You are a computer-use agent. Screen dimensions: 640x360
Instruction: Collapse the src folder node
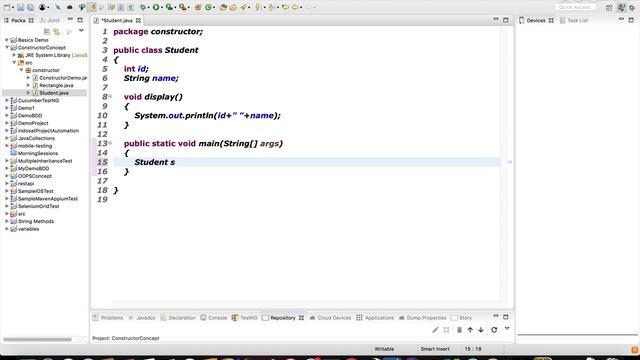click(x=14, y=62)
